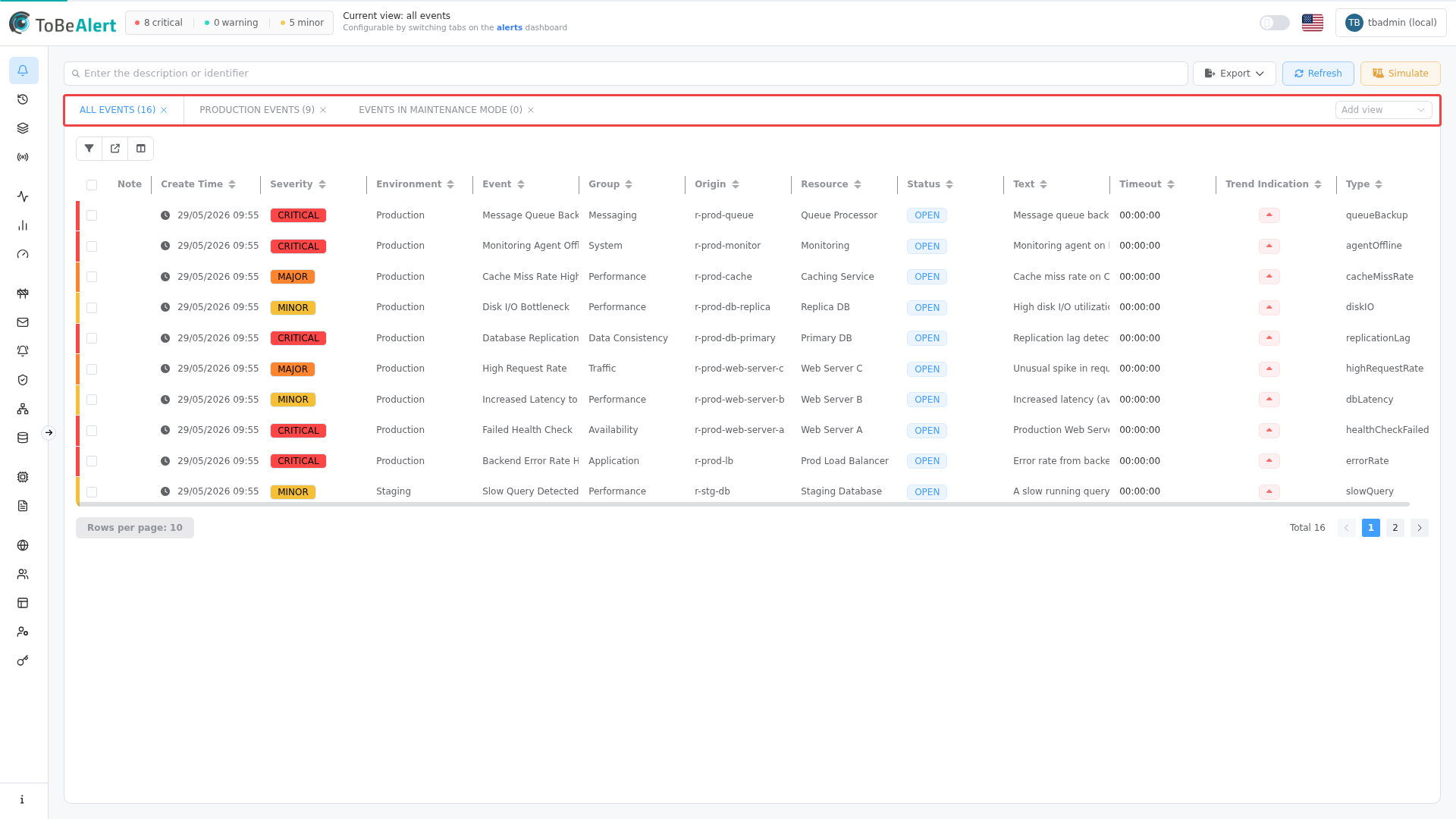Open the database cylinder sidebar icon
The image size is (1456, 819).
click(23, 438)
